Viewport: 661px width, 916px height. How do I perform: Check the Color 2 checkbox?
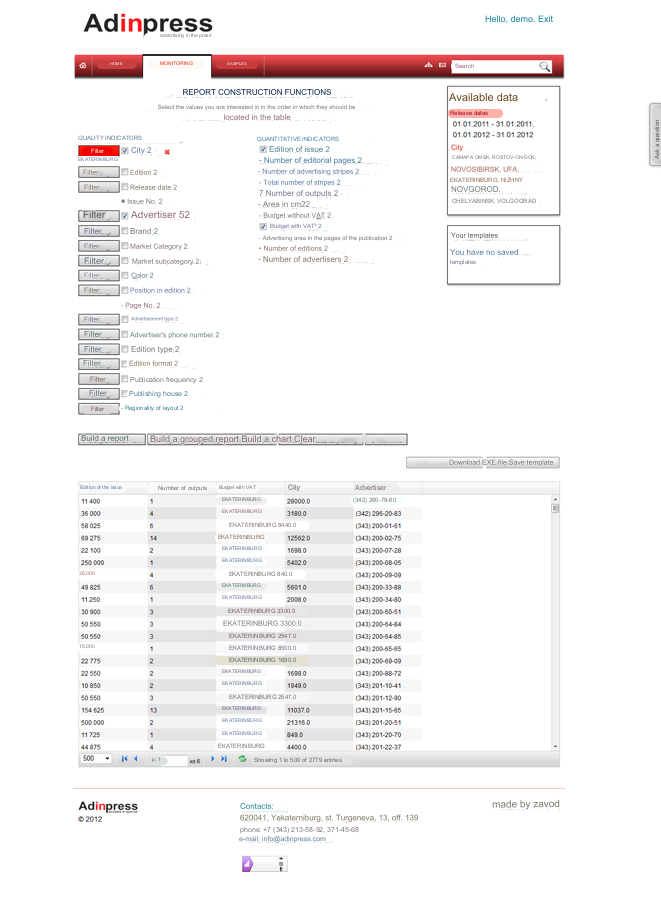coord(125,275)
